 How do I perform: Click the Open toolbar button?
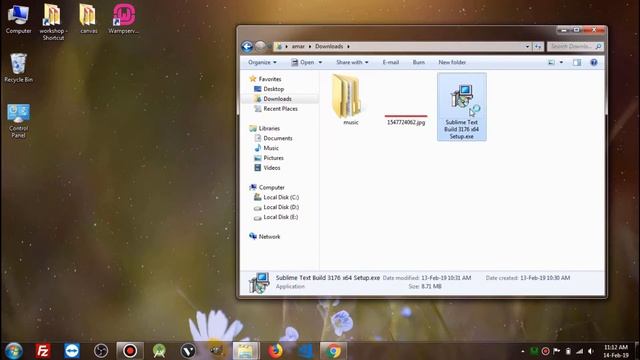[x=303, y=62]
